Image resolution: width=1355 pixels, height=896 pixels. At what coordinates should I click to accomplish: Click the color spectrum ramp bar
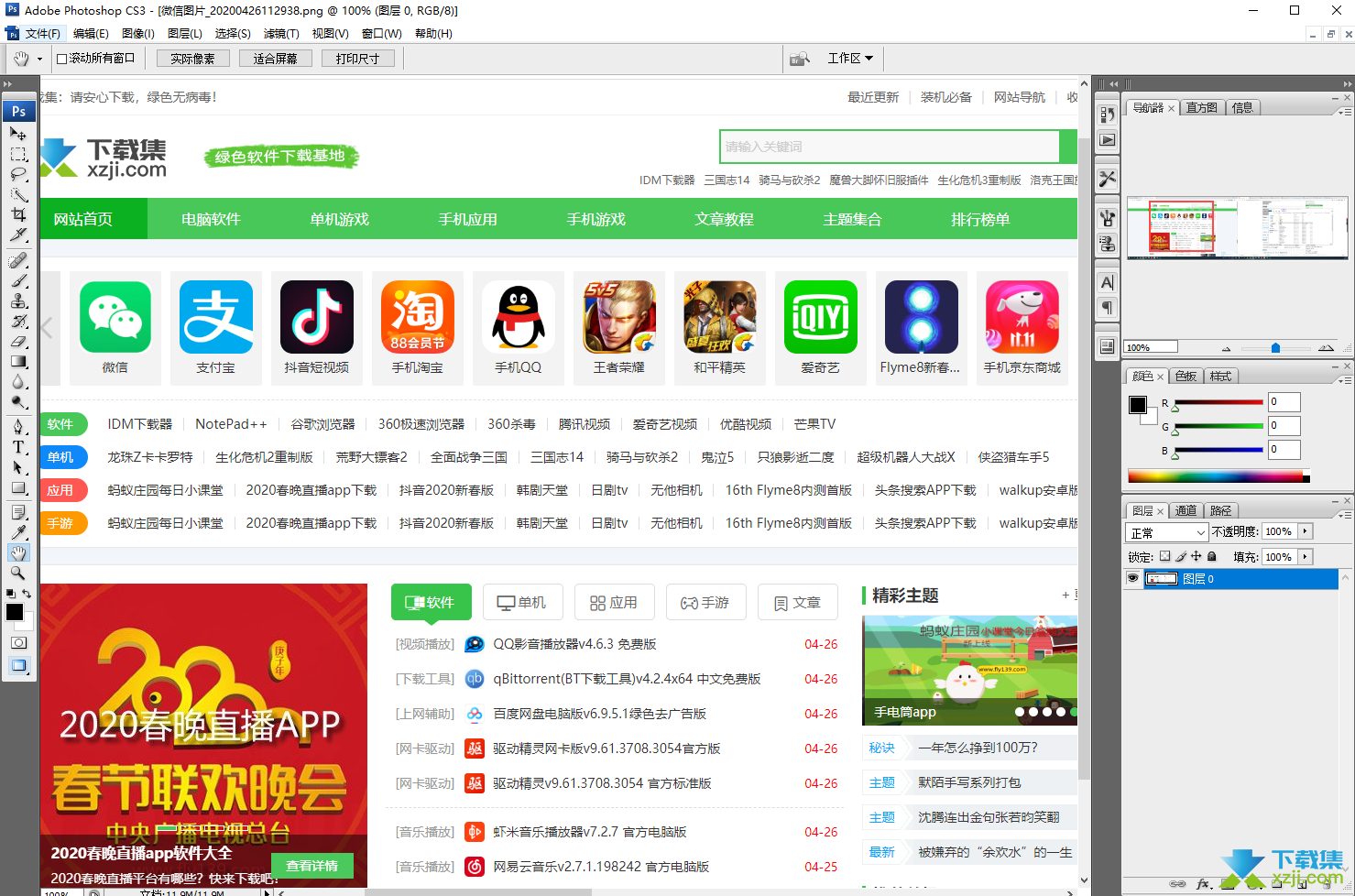[x=1218, y=476]
